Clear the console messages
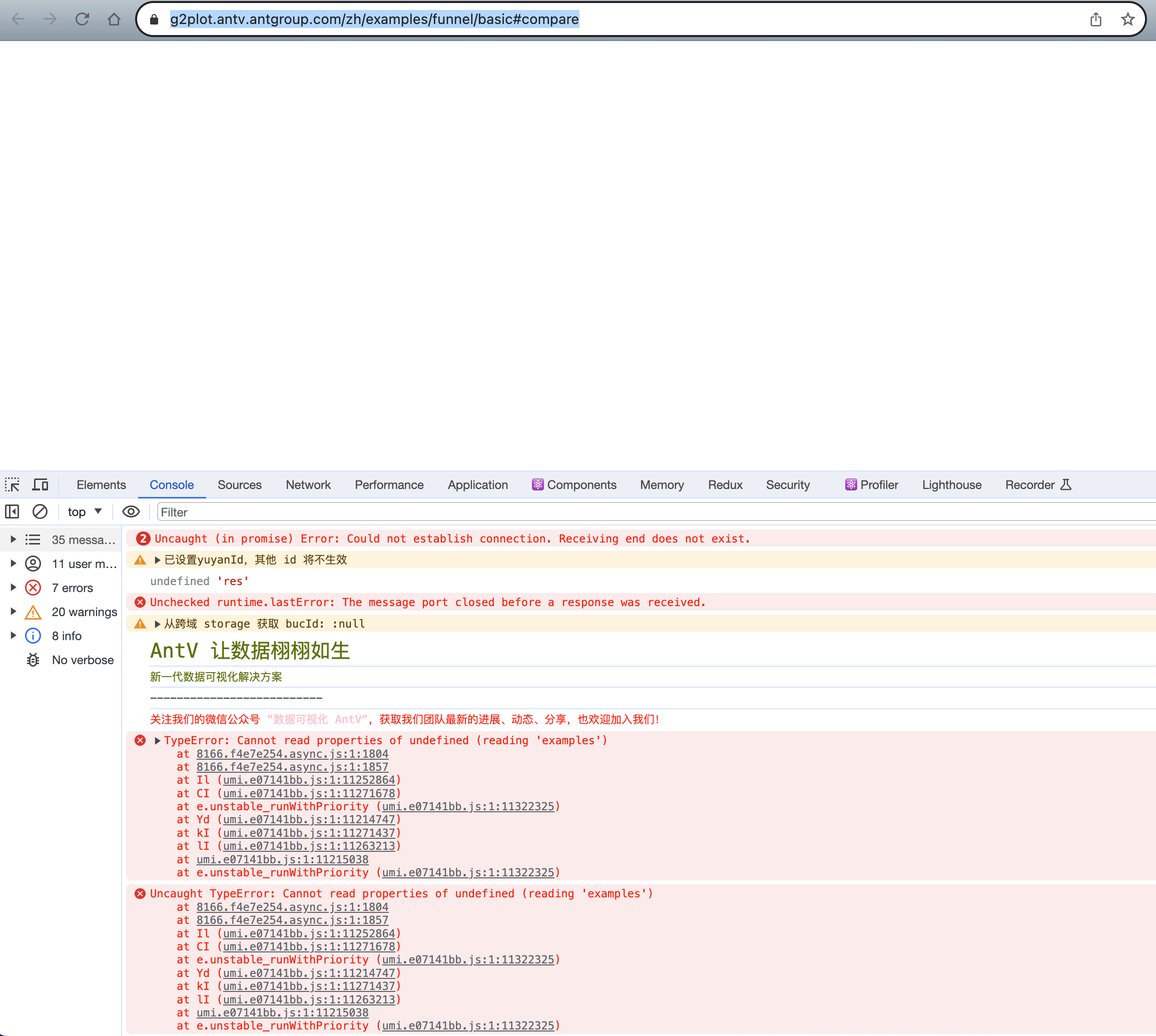1156x1036 pixels. click(40, 511)
